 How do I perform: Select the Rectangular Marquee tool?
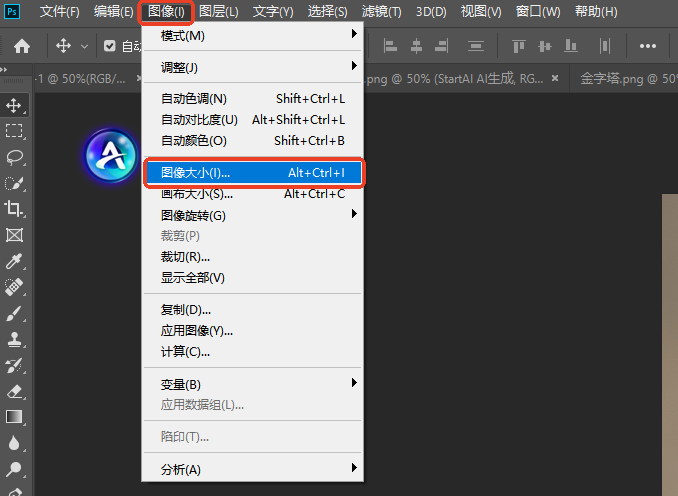click(x=14, y=131)
